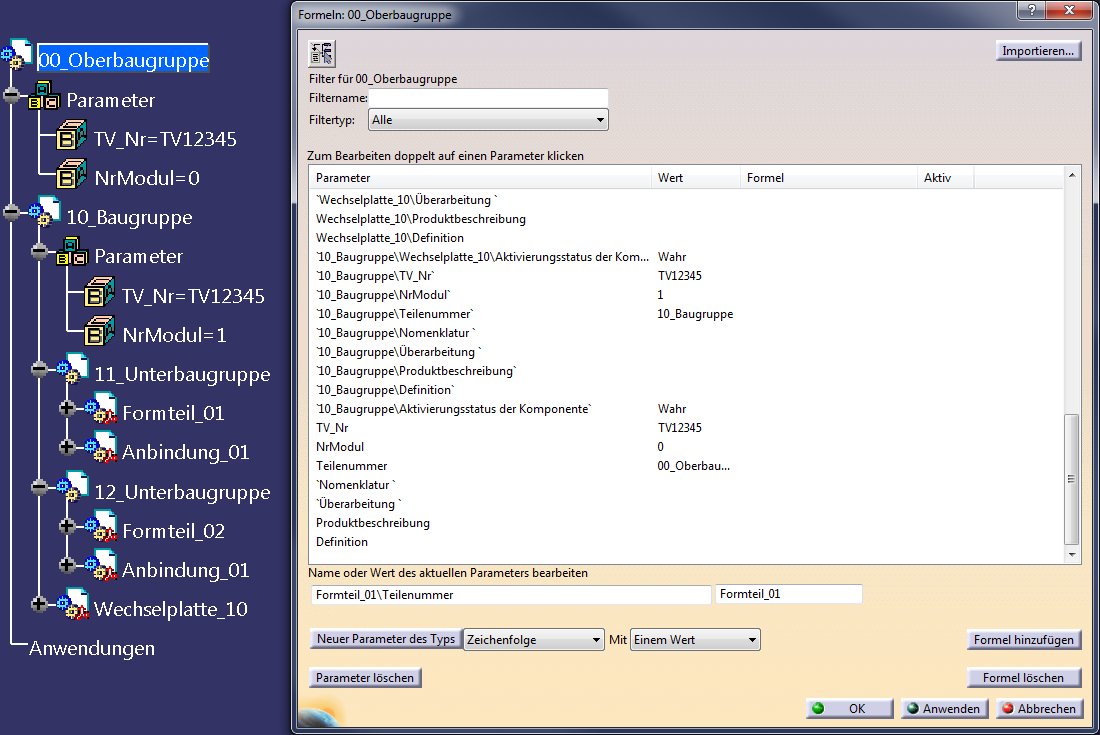Collapse the 10_Baugruppe node
The image size is (1100, 735).
[12, 211]
